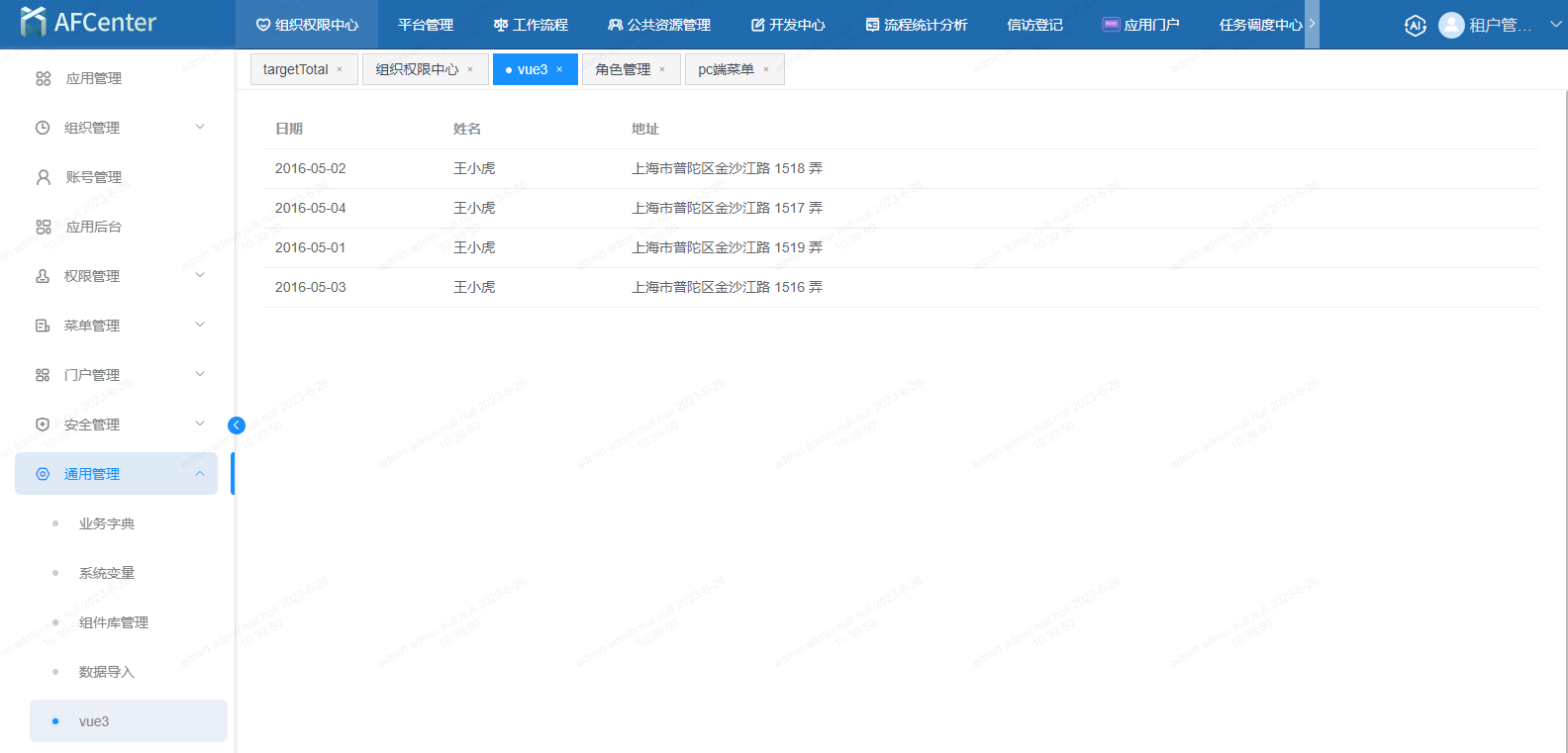The width and height of the screenshot is (1568, 753).
Task: Select the 应用管理 sidebar item
Action: (x=94, y=78)
